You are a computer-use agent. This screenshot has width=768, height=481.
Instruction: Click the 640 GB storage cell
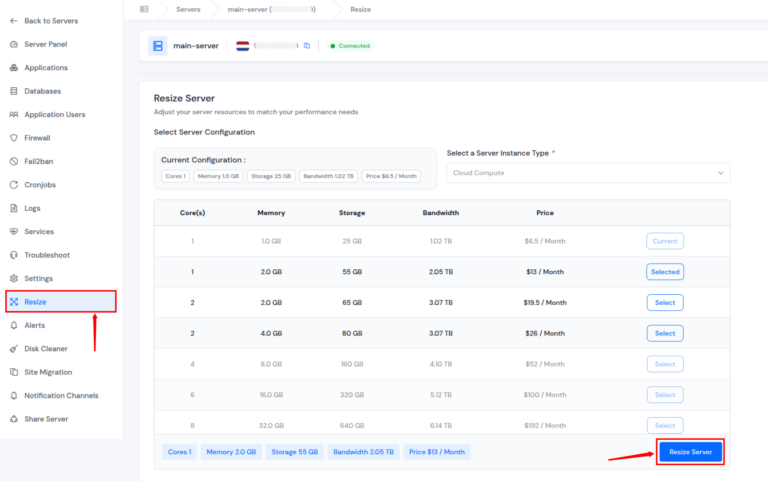pos(352,425)
